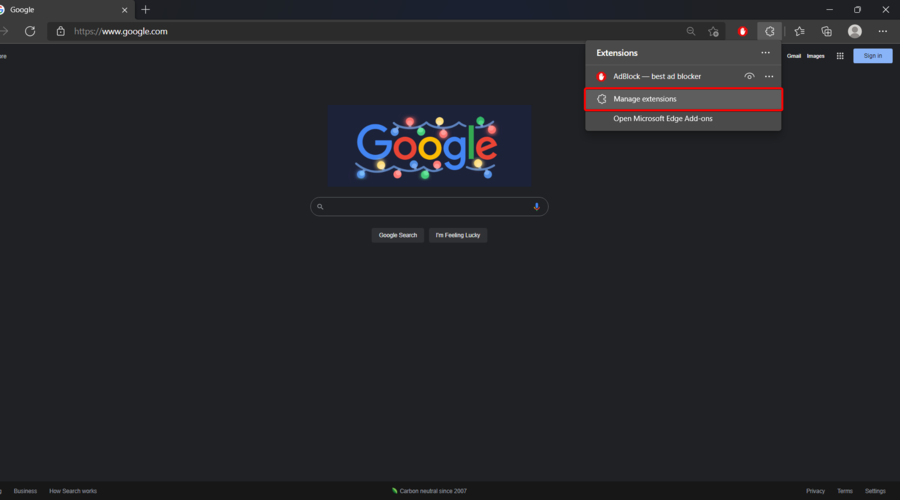Click the Google Search button
The height and width of the screenshot is (500, 900).
pos(398,235)
